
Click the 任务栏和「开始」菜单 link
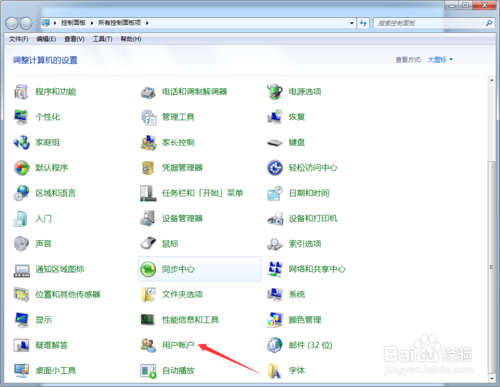click(203, 193)
